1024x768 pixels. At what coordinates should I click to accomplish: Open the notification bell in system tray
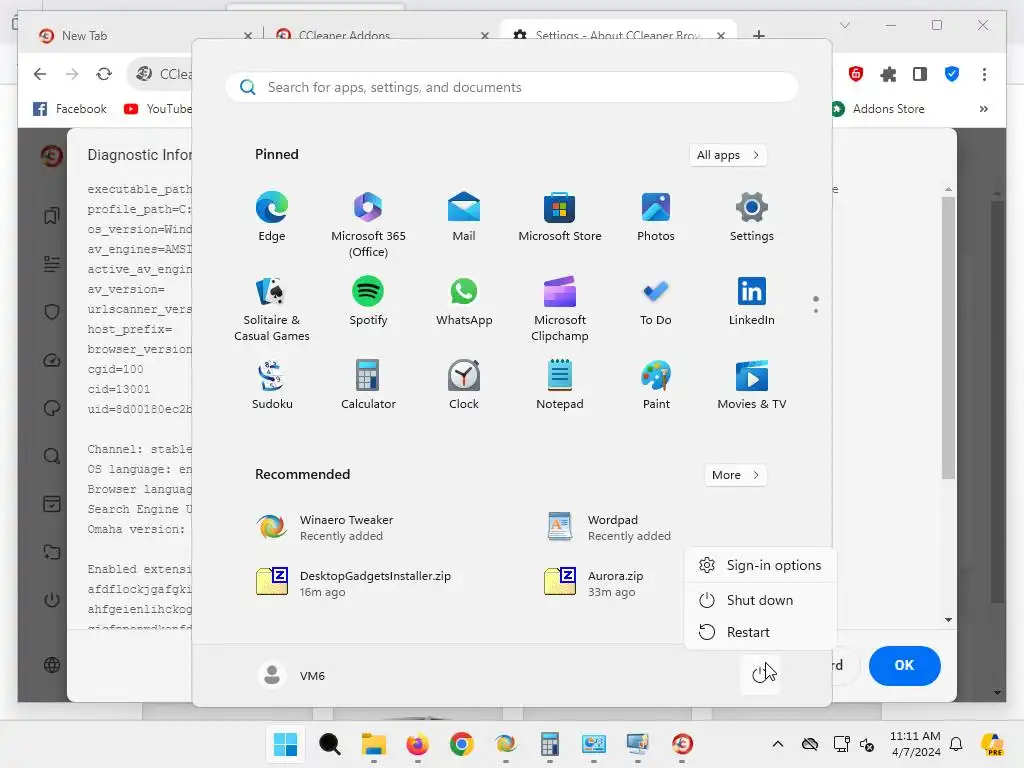[956, 744]
